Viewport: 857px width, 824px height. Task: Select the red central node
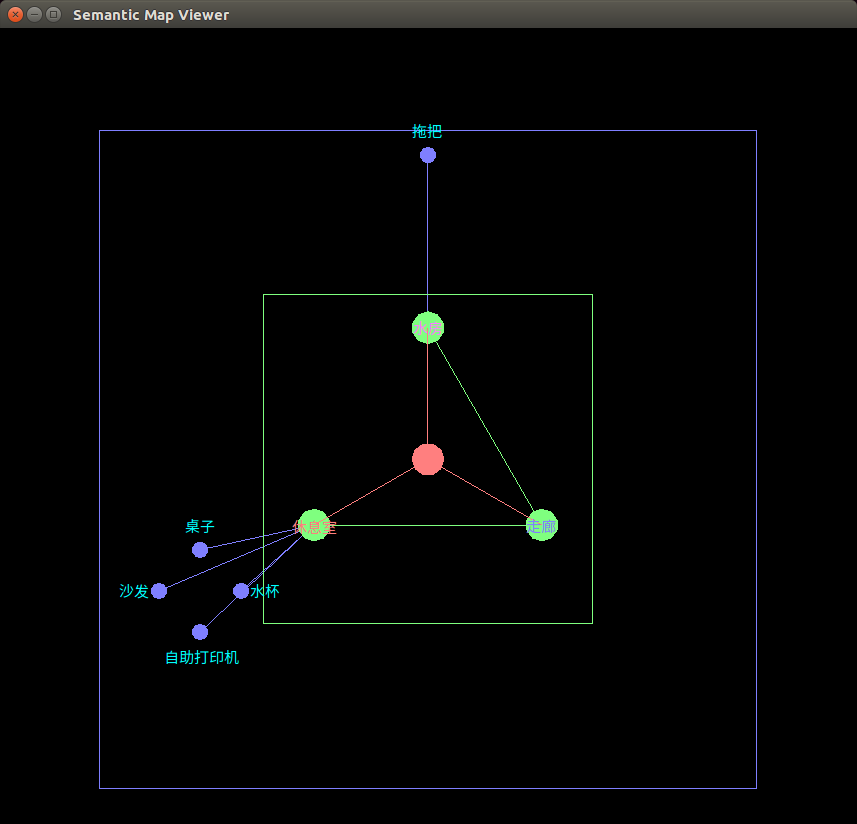(428, 459)
